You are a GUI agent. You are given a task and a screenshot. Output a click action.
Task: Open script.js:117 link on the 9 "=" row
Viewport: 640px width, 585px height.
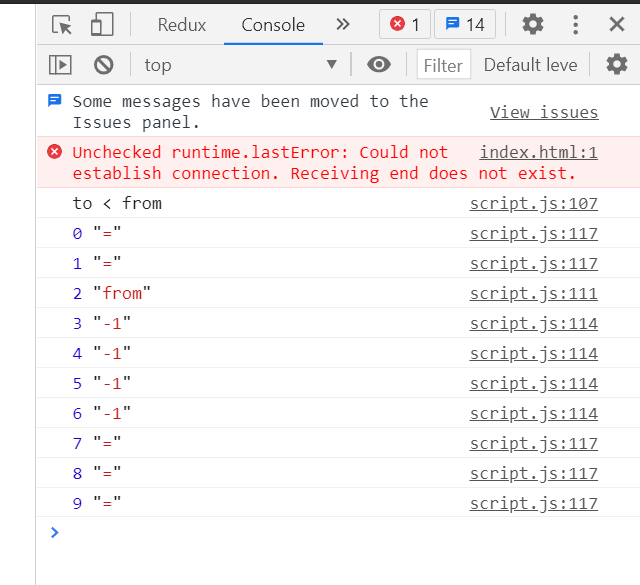coord(533,503)
